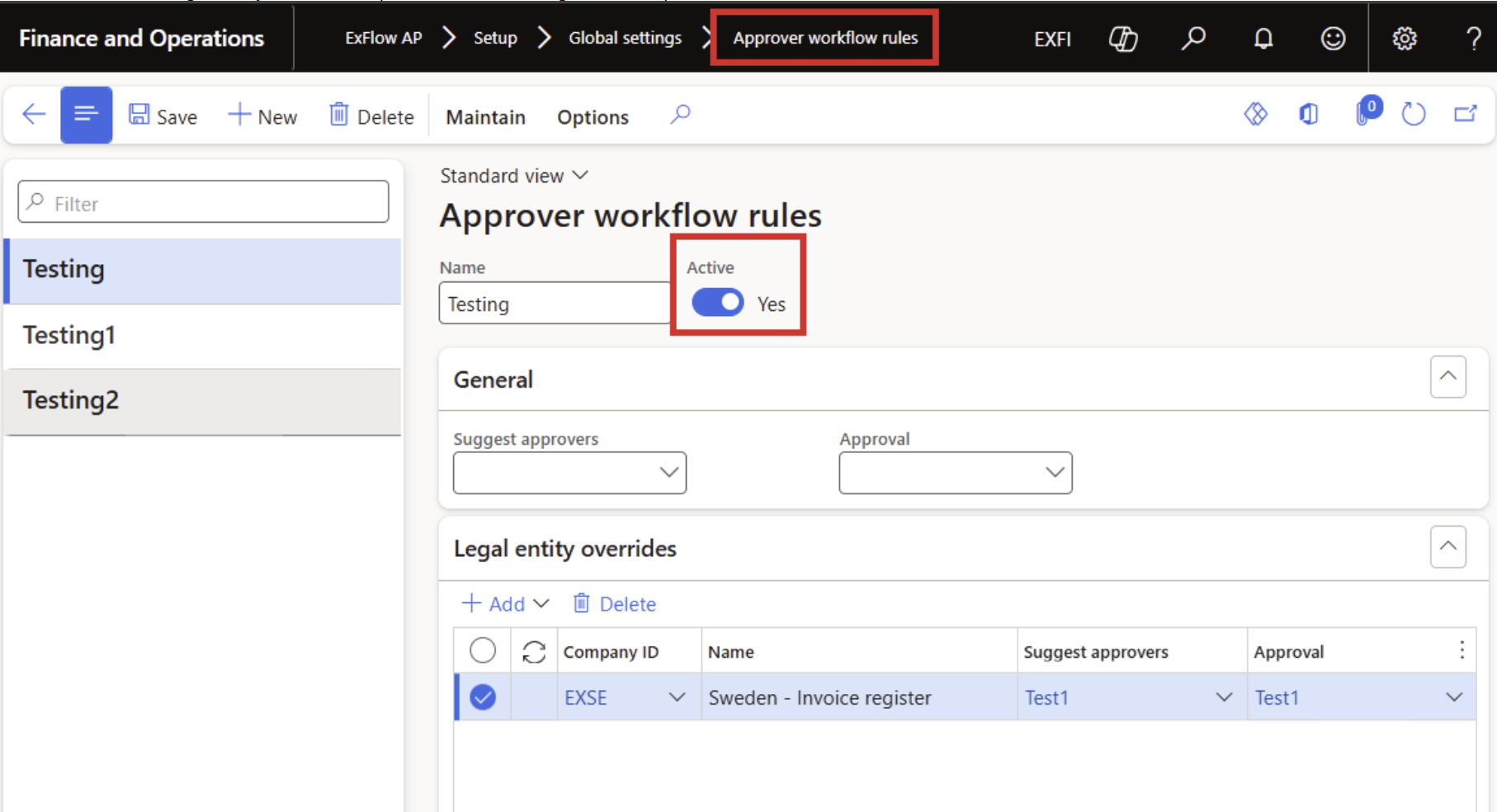Click the refresh page icon

[1414, 114]
